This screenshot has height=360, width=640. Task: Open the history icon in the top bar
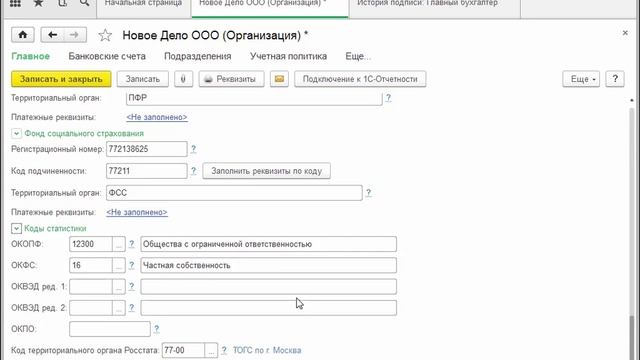tap(62, 4)
